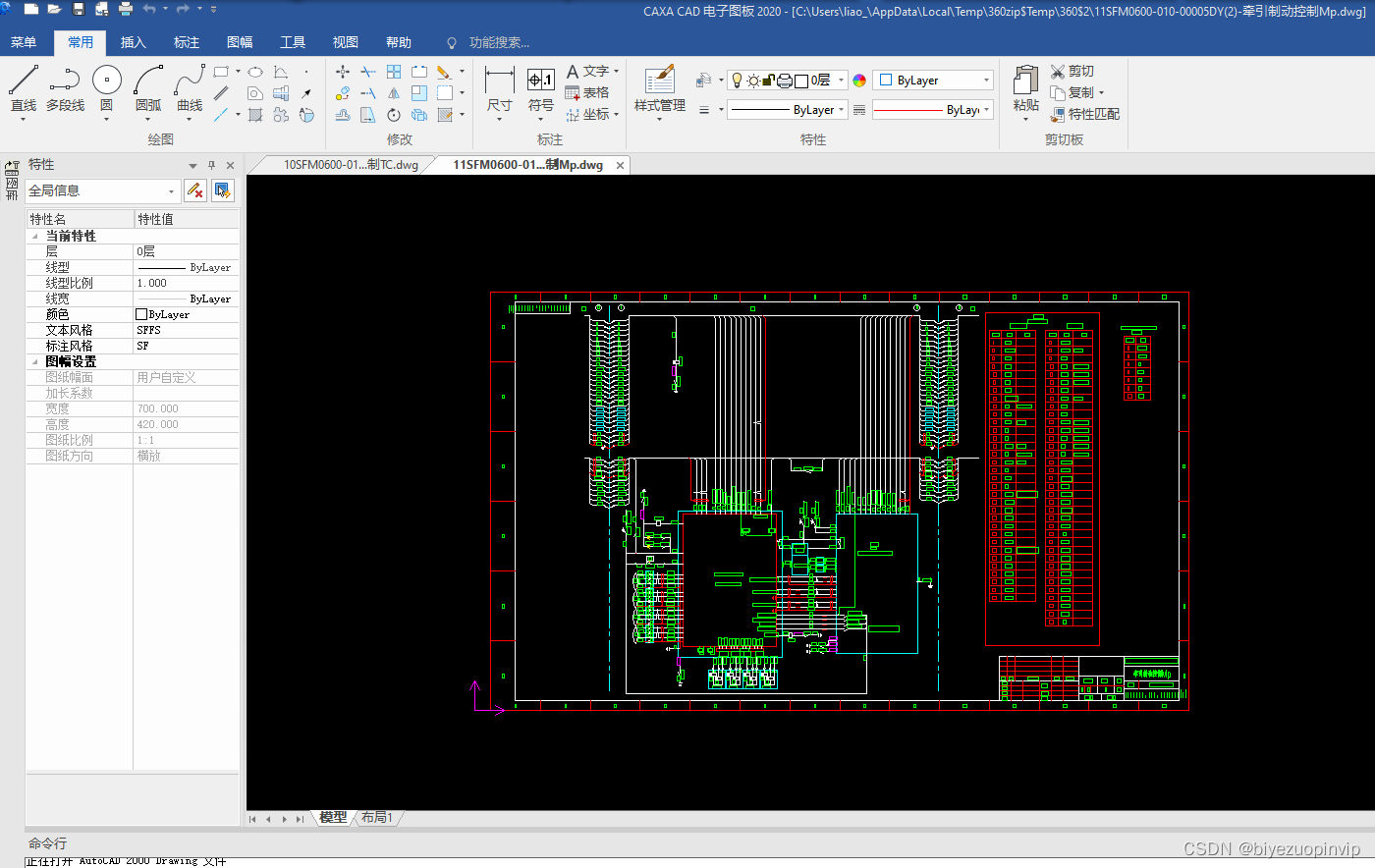Select the 多段线 polyline tool

pyautogui.click(x=65, y=88)
